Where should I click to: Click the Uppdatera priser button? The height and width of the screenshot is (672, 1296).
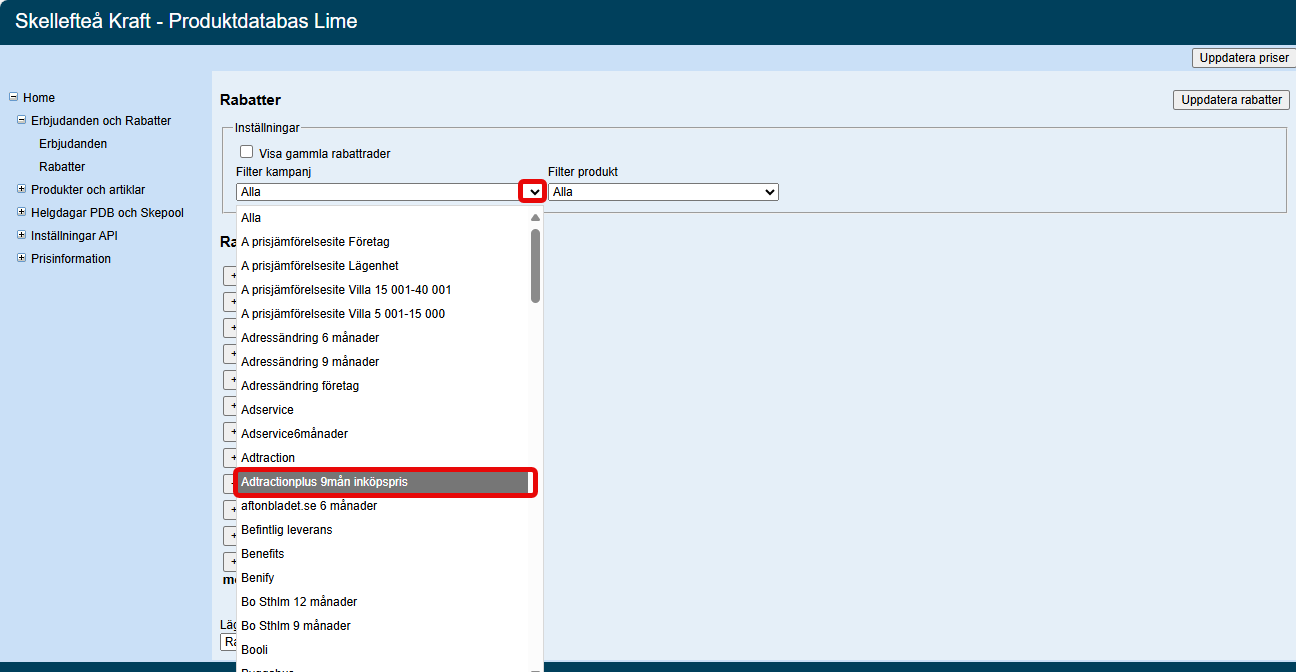pos(1243,58)
